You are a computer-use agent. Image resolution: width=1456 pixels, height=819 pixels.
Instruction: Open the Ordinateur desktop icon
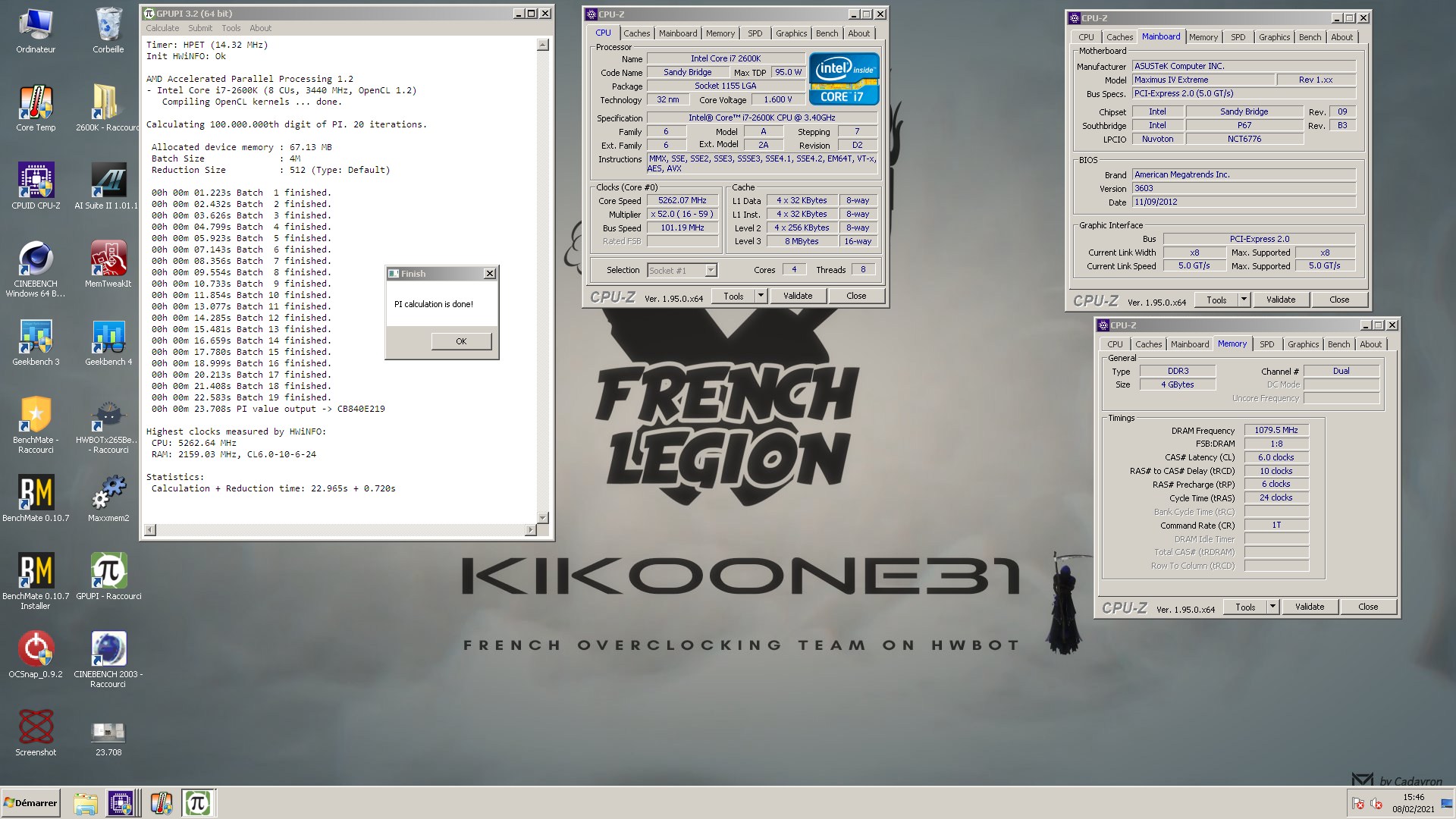(x=36, y=30)
